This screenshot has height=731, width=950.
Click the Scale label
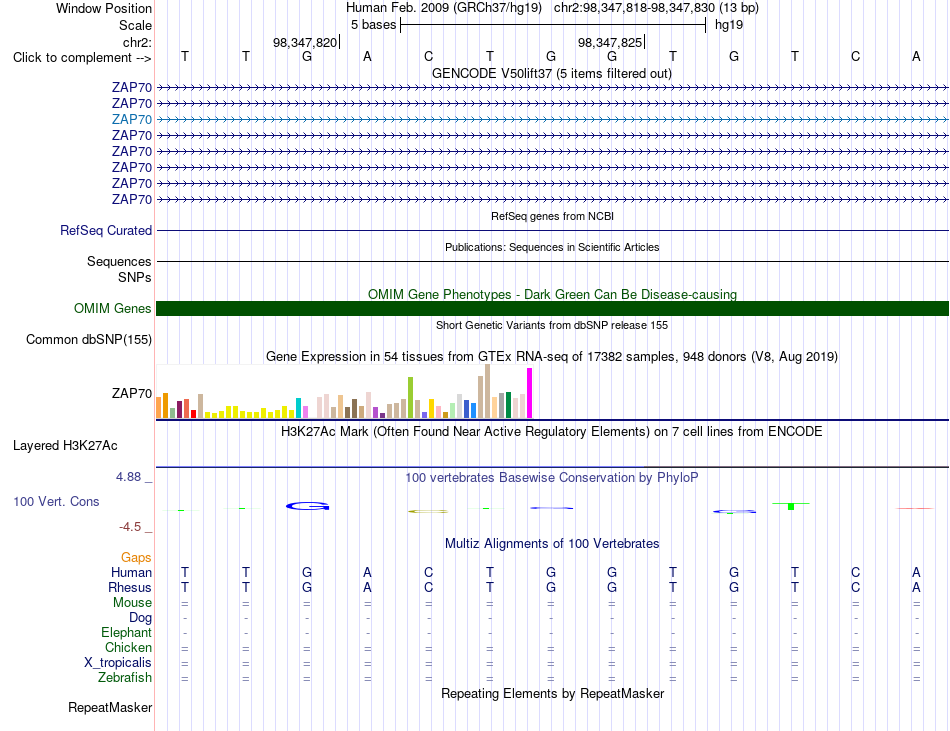pyautogui.click(x=136, y=25)
